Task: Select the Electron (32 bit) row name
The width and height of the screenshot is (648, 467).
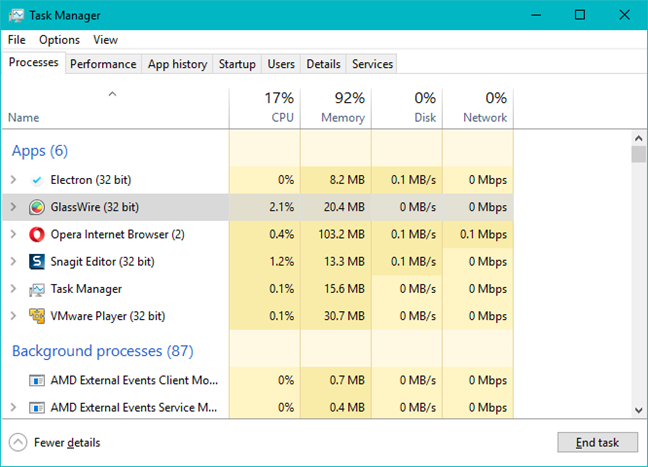Action: click(91, 180)
